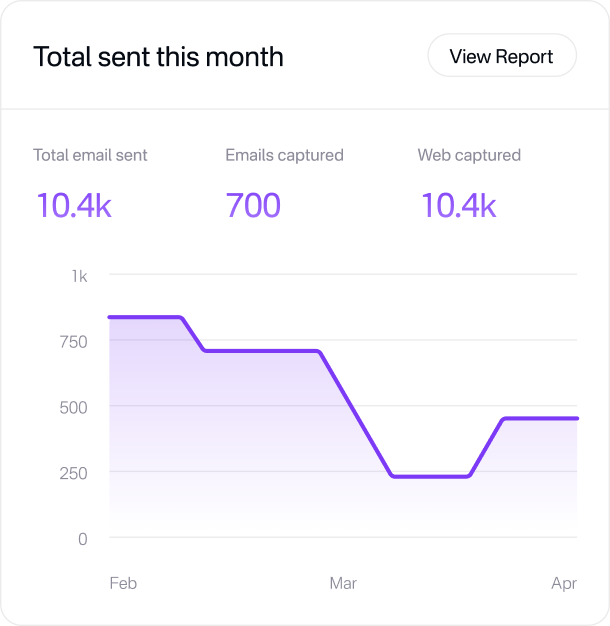The height and width of the screenshot is (626, 610).
Task: Click the 0 y-axis label
Action: [83, 539]
